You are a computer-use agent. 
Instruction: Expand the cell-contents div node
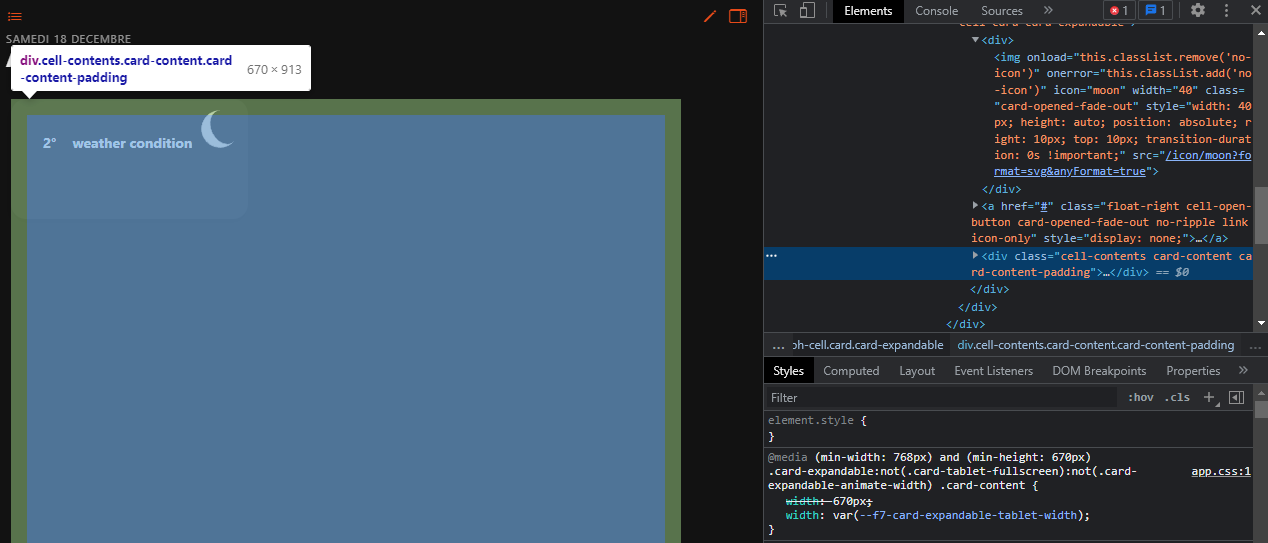tap(976, 256)
